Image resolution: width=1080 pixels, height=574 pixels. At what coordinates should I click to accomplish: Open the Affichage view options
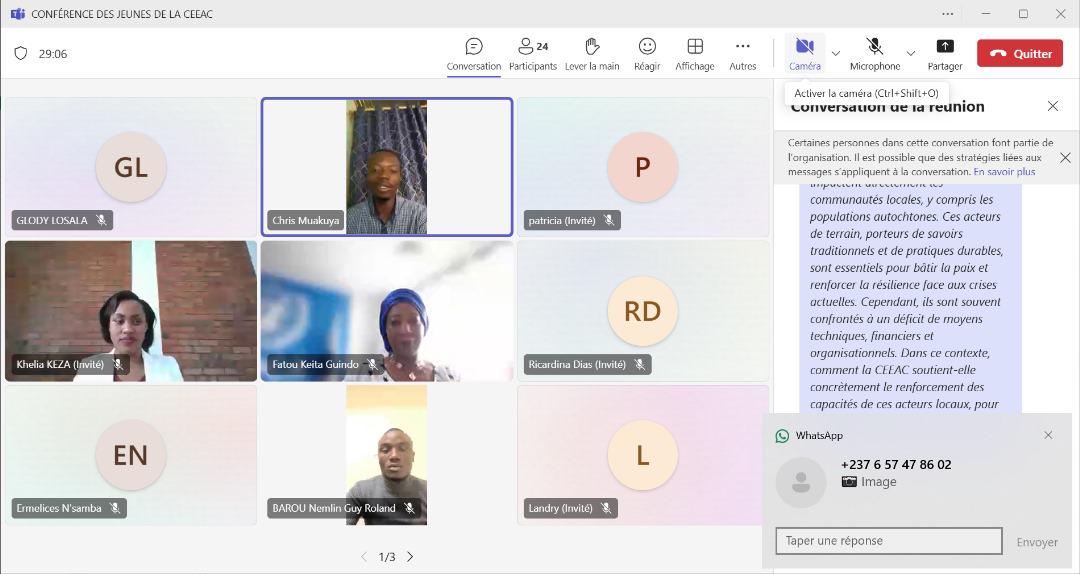tap(694, 54)
